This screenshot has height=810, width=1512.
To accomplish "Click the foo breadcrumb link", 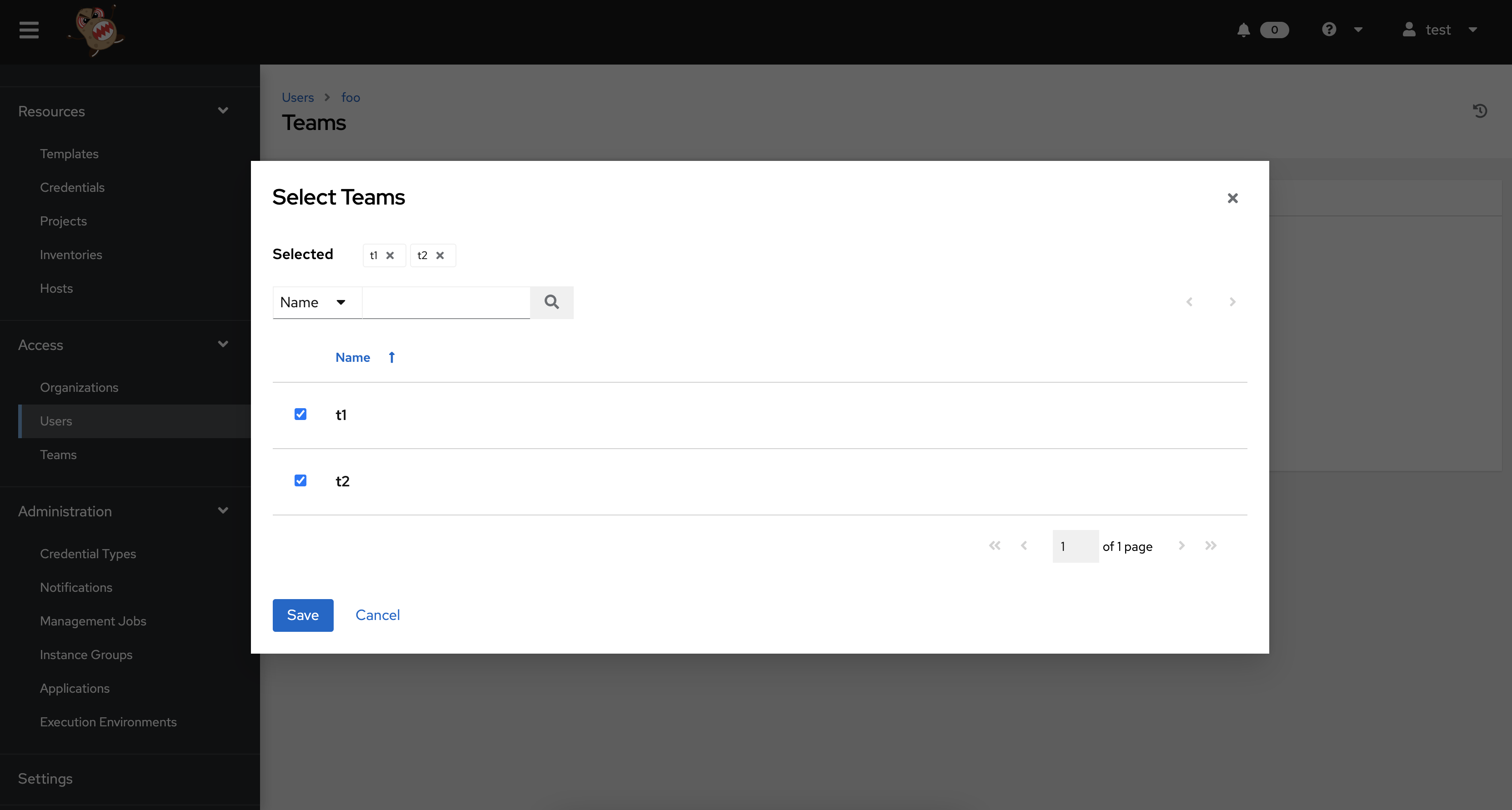I will click(x=350, y=97).
